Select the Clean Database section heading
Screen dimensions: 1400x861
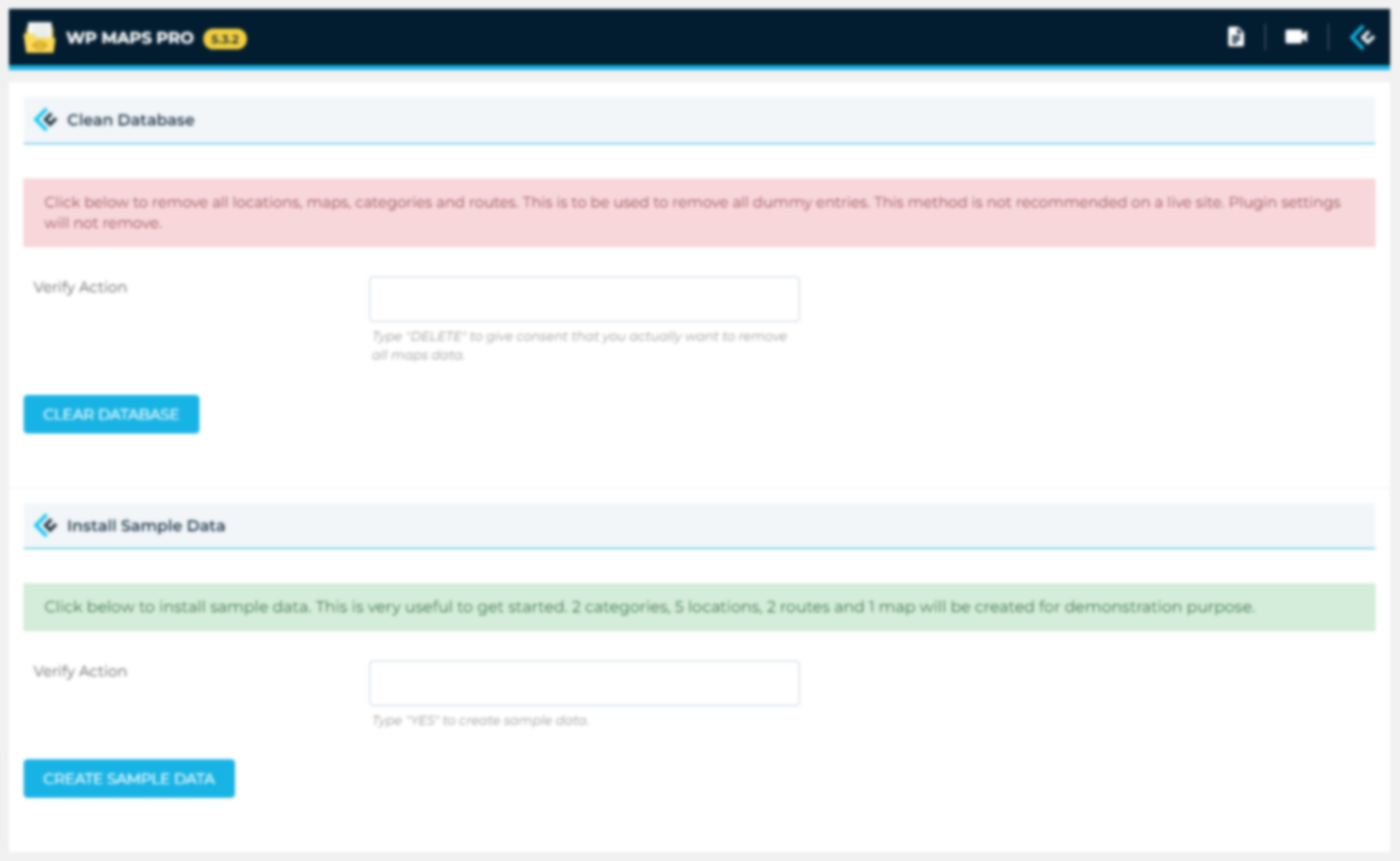pyautogui.click(x=130, y=119)
